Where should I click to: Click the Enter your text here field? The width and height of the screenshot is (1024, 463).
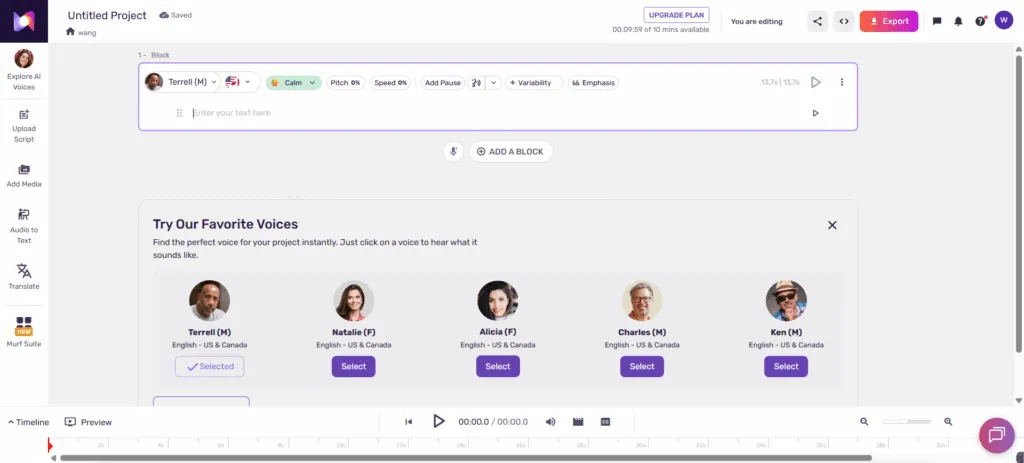[496, 113]
